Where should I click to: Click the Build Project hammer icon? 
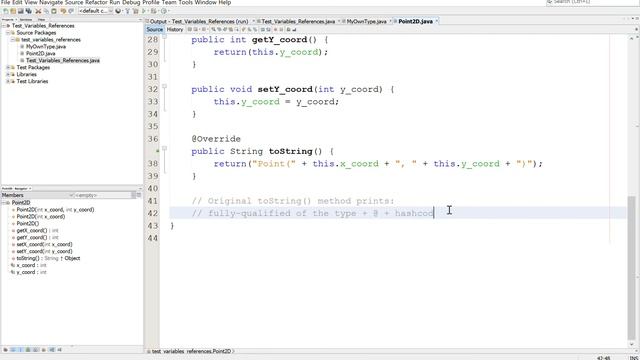(x=128, y=11)
